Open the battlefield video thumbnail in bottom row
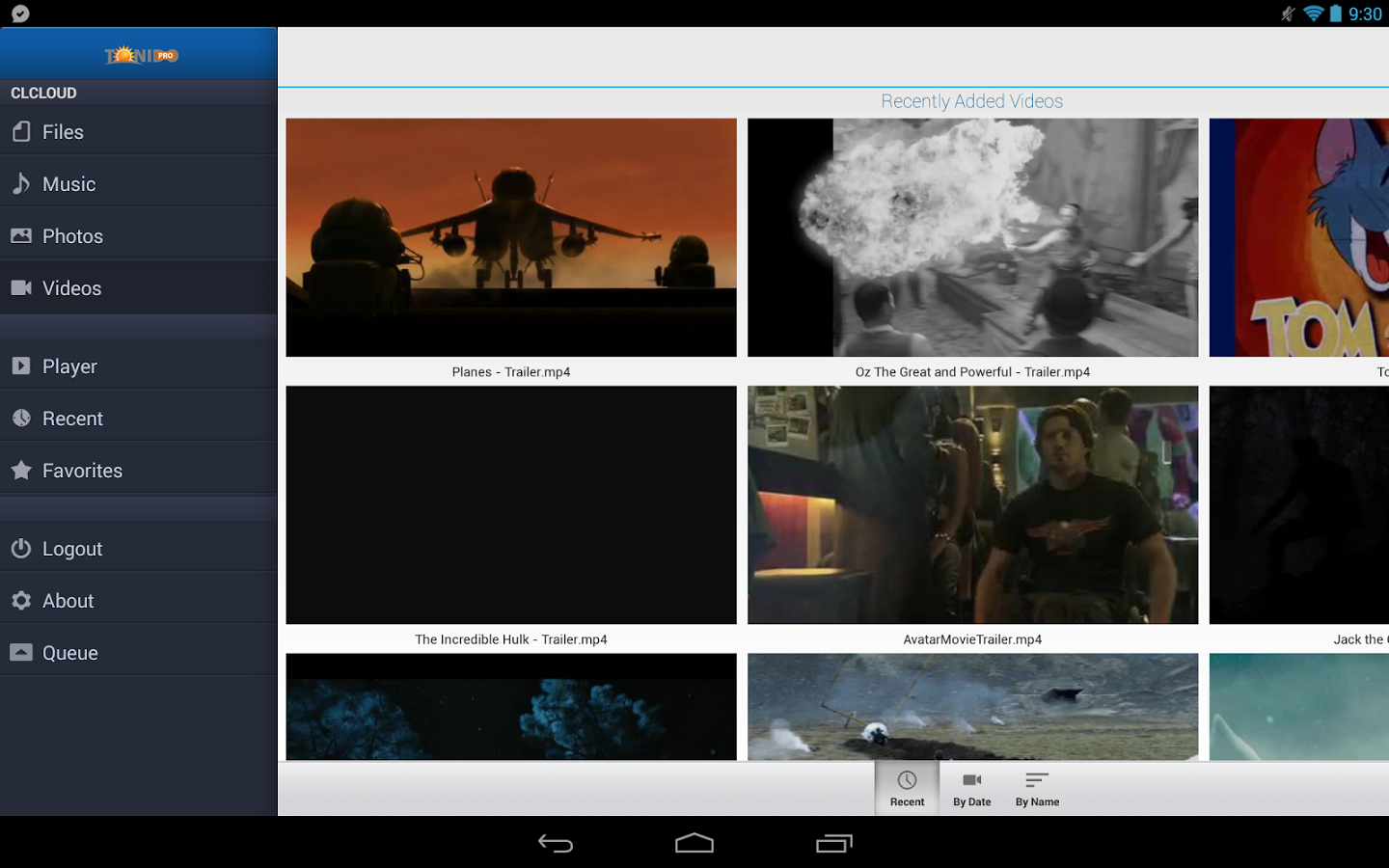 click(972, 707)
